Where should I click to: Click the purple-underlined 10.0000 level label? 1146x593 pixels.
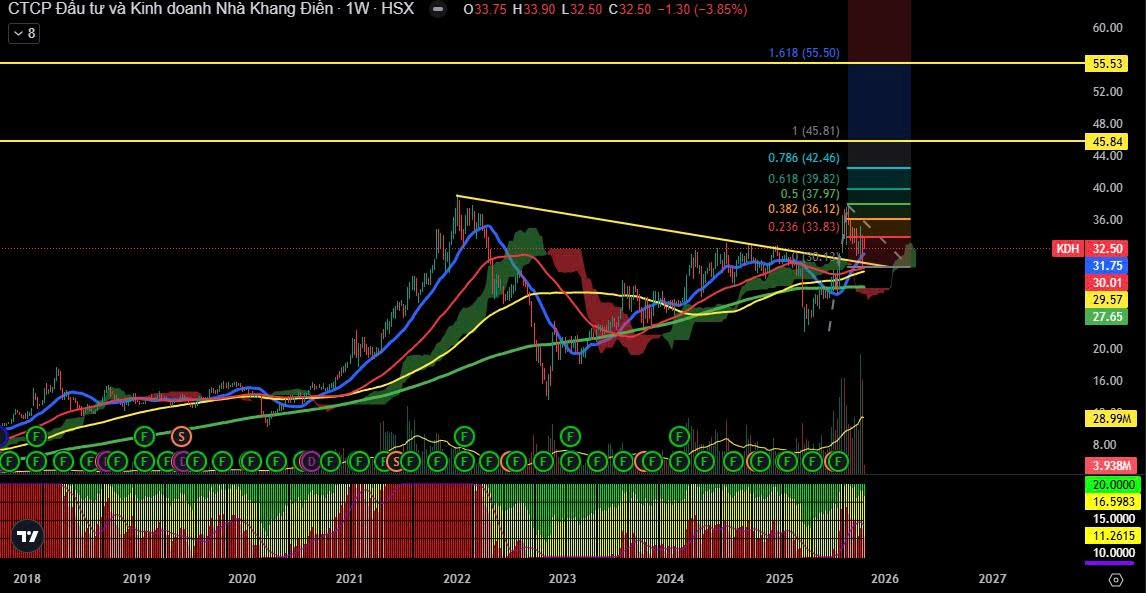pyautogui.click(x=1112, y=553)
